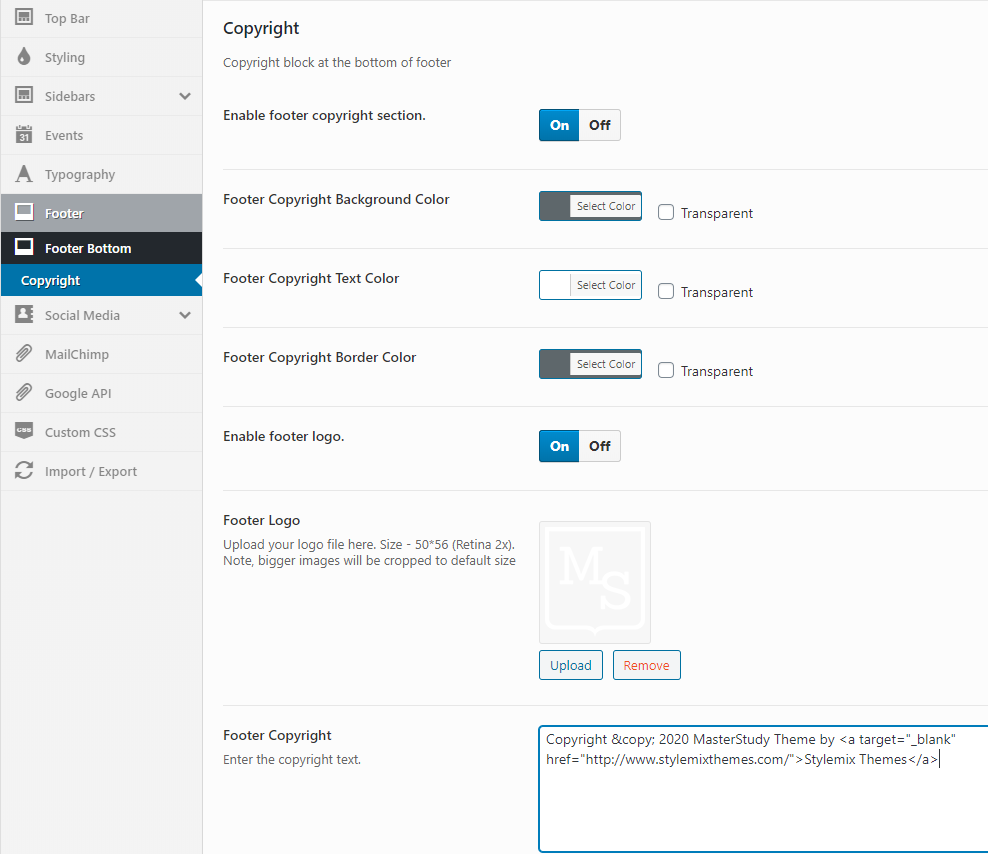
Task: Turn off the Enable footer logo switch
Action: click(x=599, y=446)
